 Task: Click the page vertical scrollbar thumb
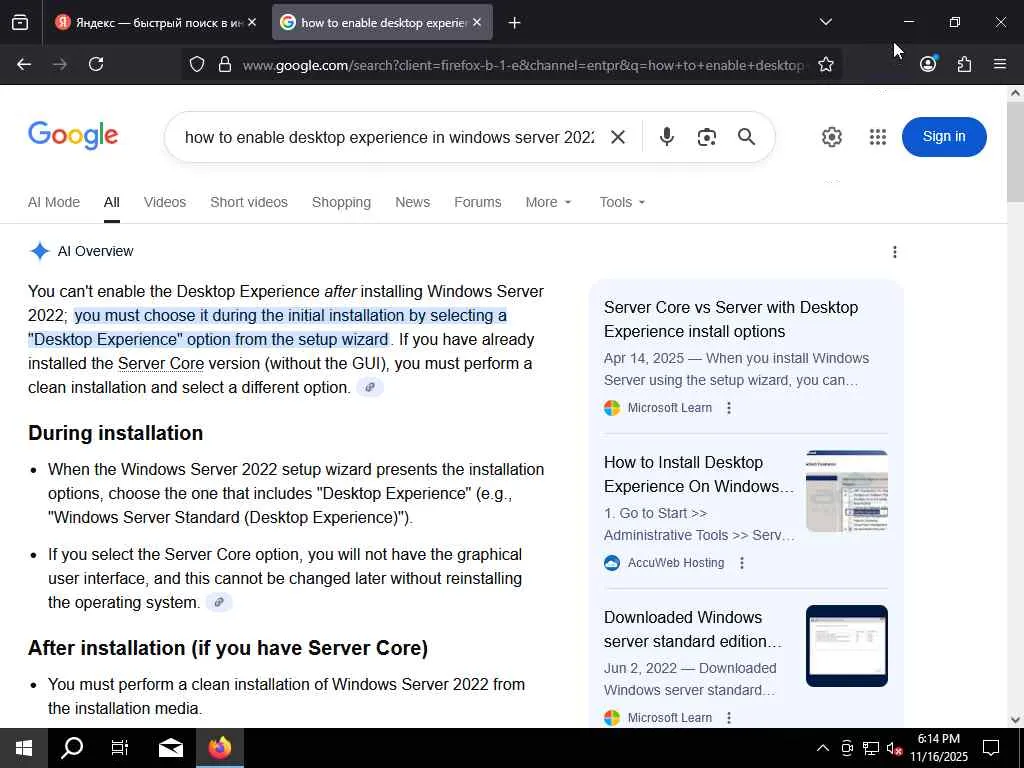coord(1015,152)
